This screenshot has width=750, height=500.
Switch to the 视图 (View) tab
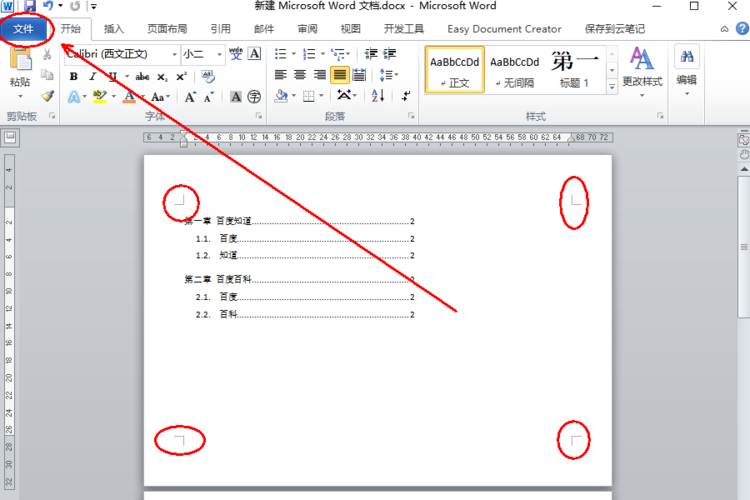click(x=350, y=29)
